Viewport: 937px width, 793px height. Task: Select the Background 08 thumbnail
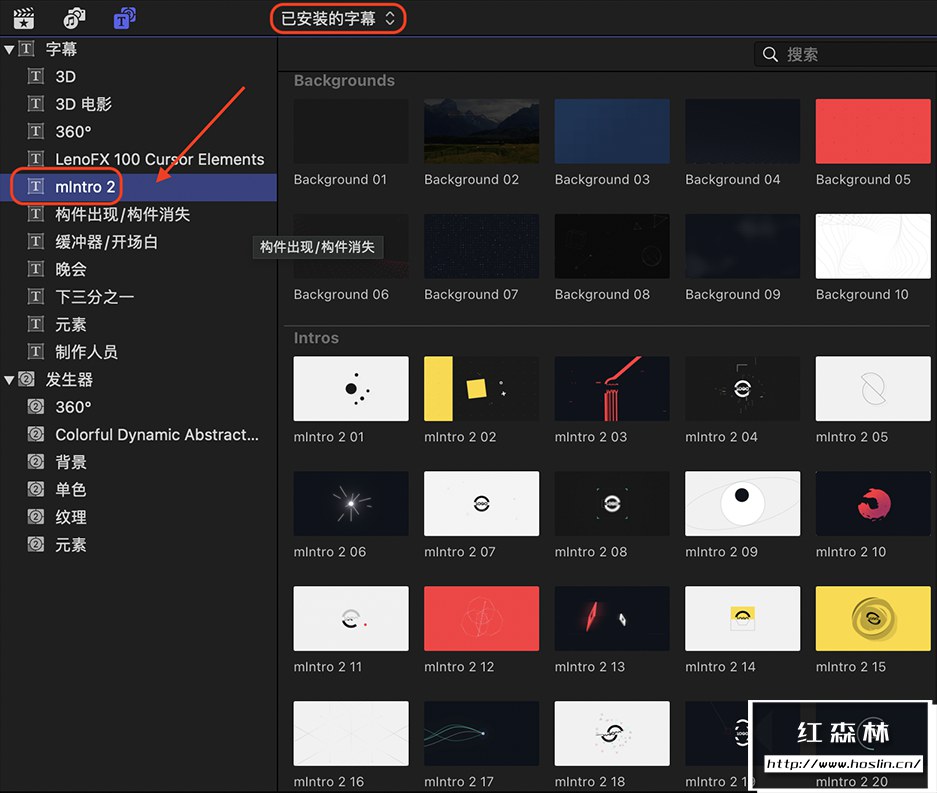tap(612, 246)
